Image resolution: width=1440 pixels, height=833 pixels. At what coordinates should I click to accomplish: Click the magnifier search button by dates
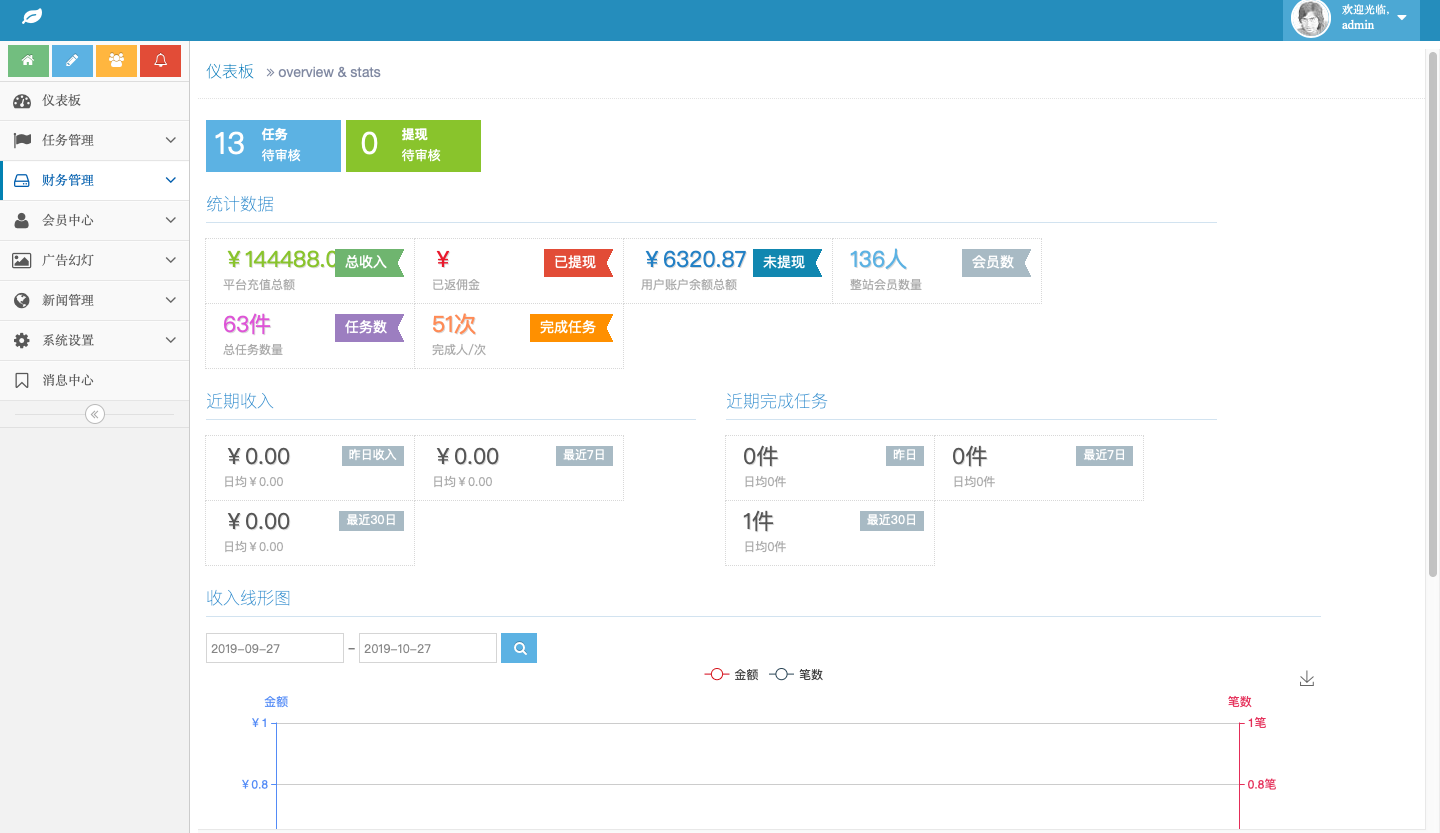click(519, 648)
